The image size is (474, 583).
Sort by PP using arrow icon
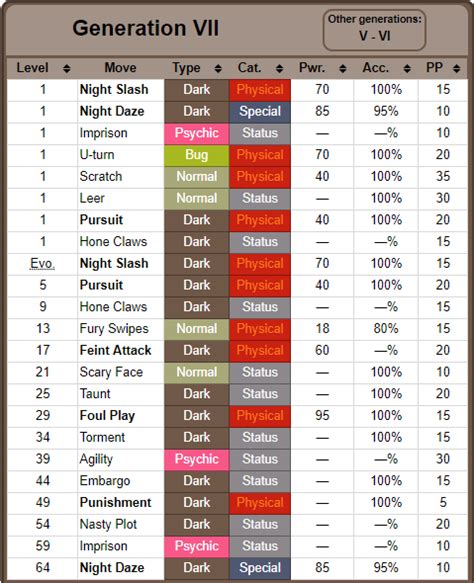pos(457,68)
